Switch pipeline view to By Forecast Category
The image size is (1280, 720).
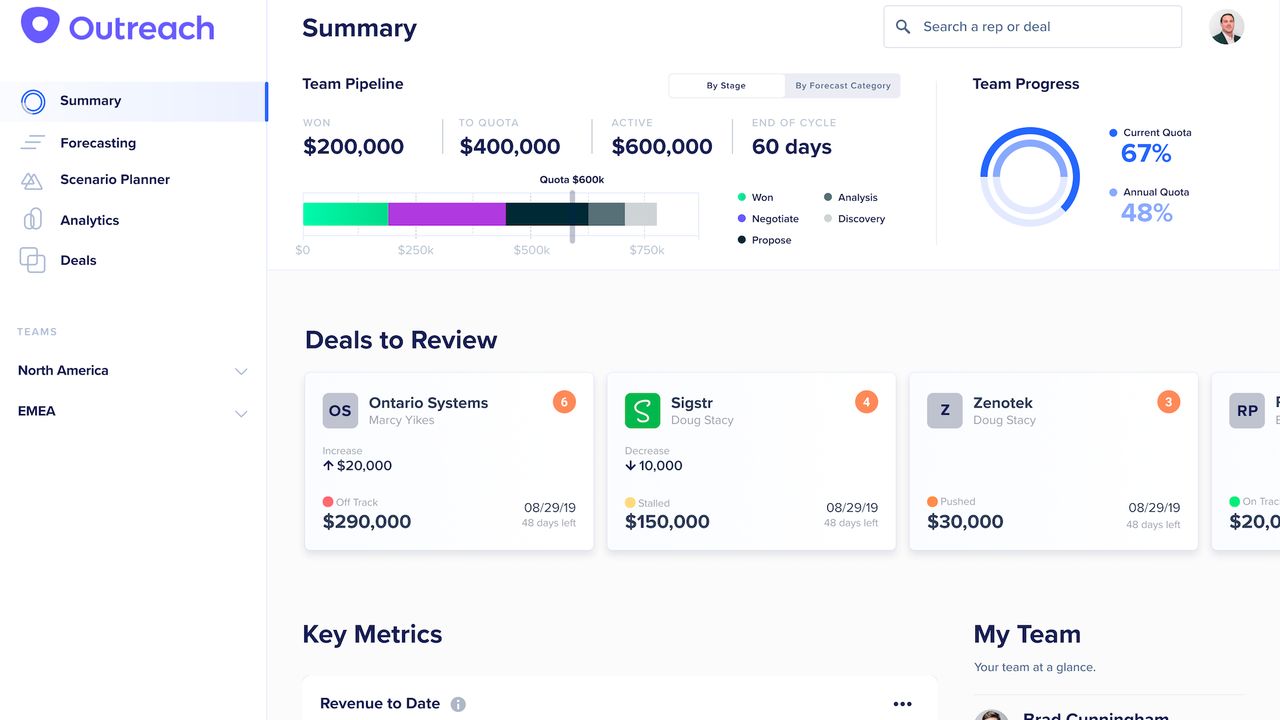point(842,86)
